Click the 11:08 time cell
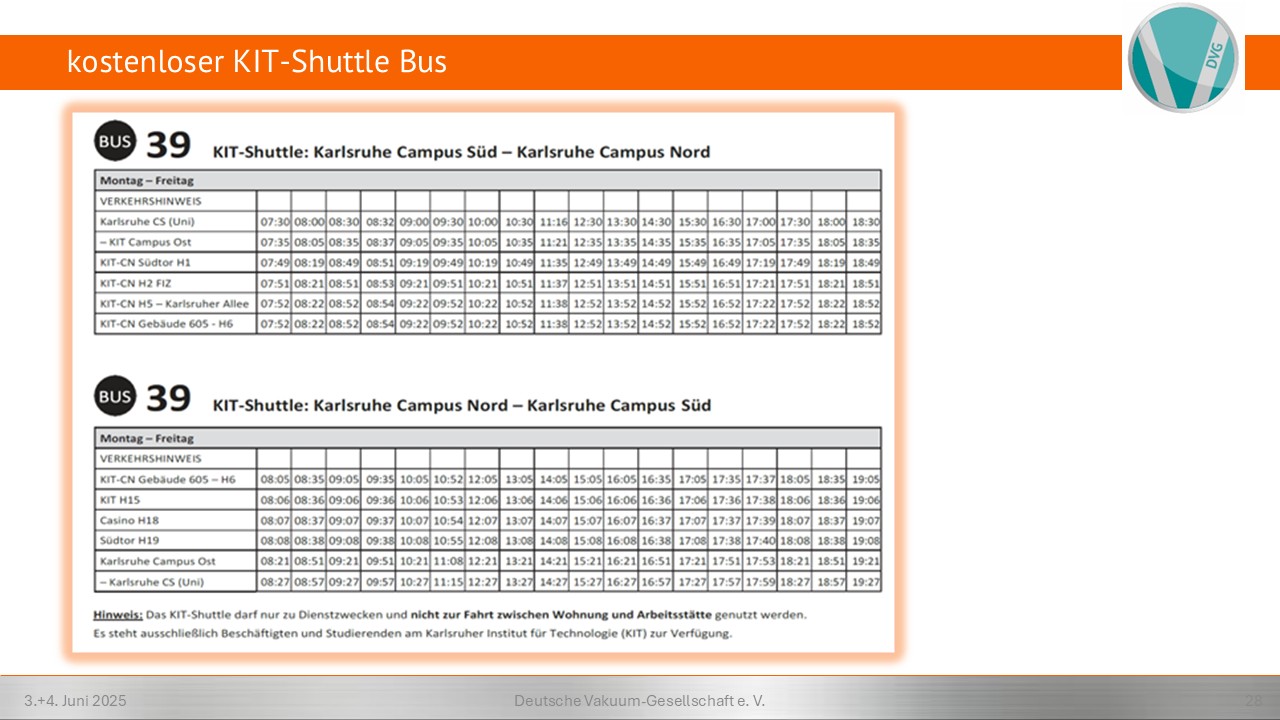Viewport: 1280px width, 720px height. point(448,561)
